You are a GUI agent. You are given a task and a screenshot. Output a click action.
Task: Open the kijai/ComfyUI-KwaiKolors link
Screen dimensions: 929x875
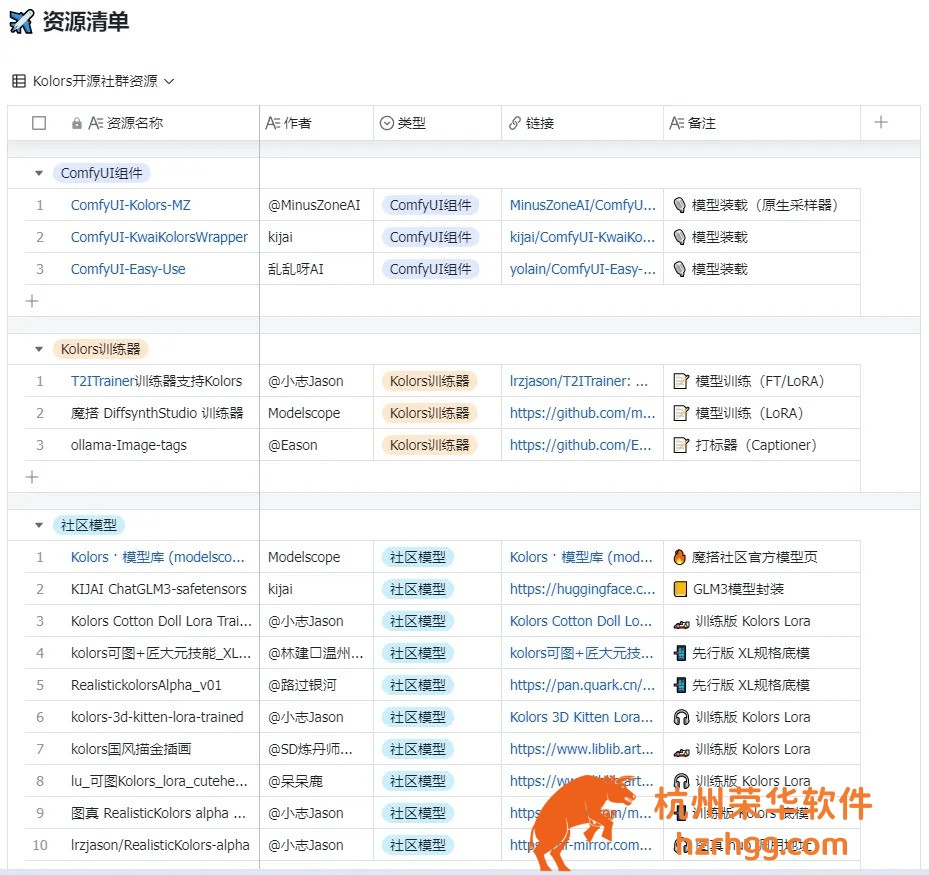point(582,237)
